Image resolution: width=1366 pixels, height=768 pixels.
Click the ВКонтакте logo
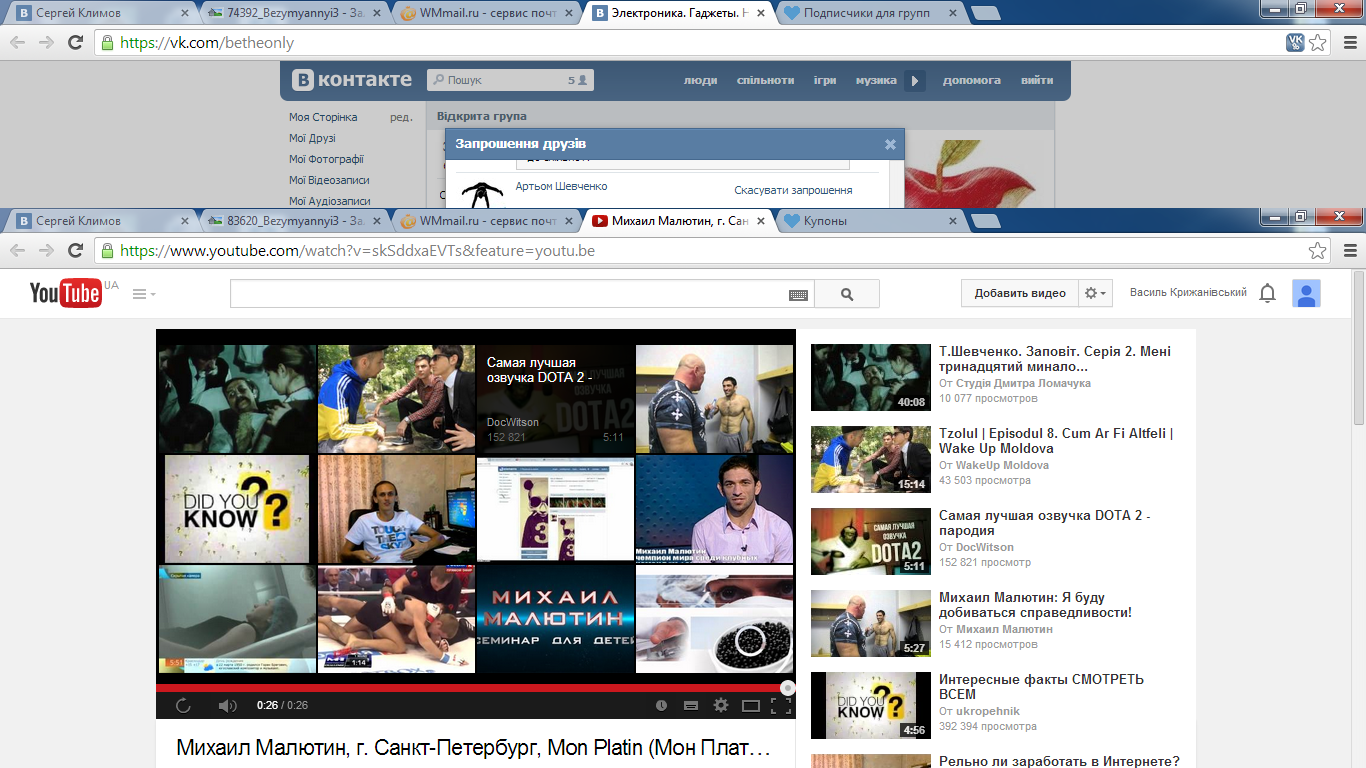coord(352,80)
